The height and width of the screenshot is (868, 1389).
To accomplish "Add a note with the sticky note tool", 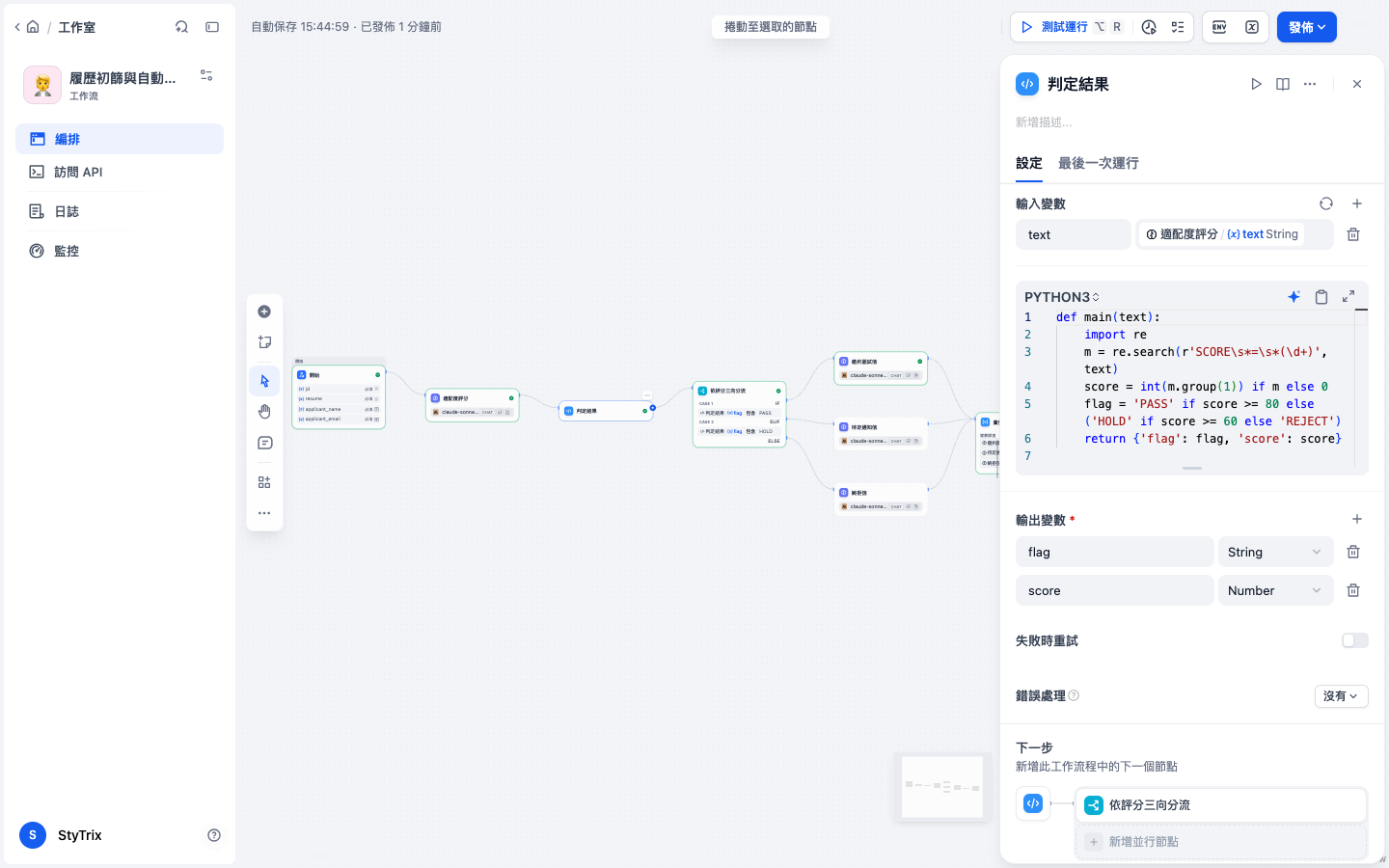I will coord(264,342).
